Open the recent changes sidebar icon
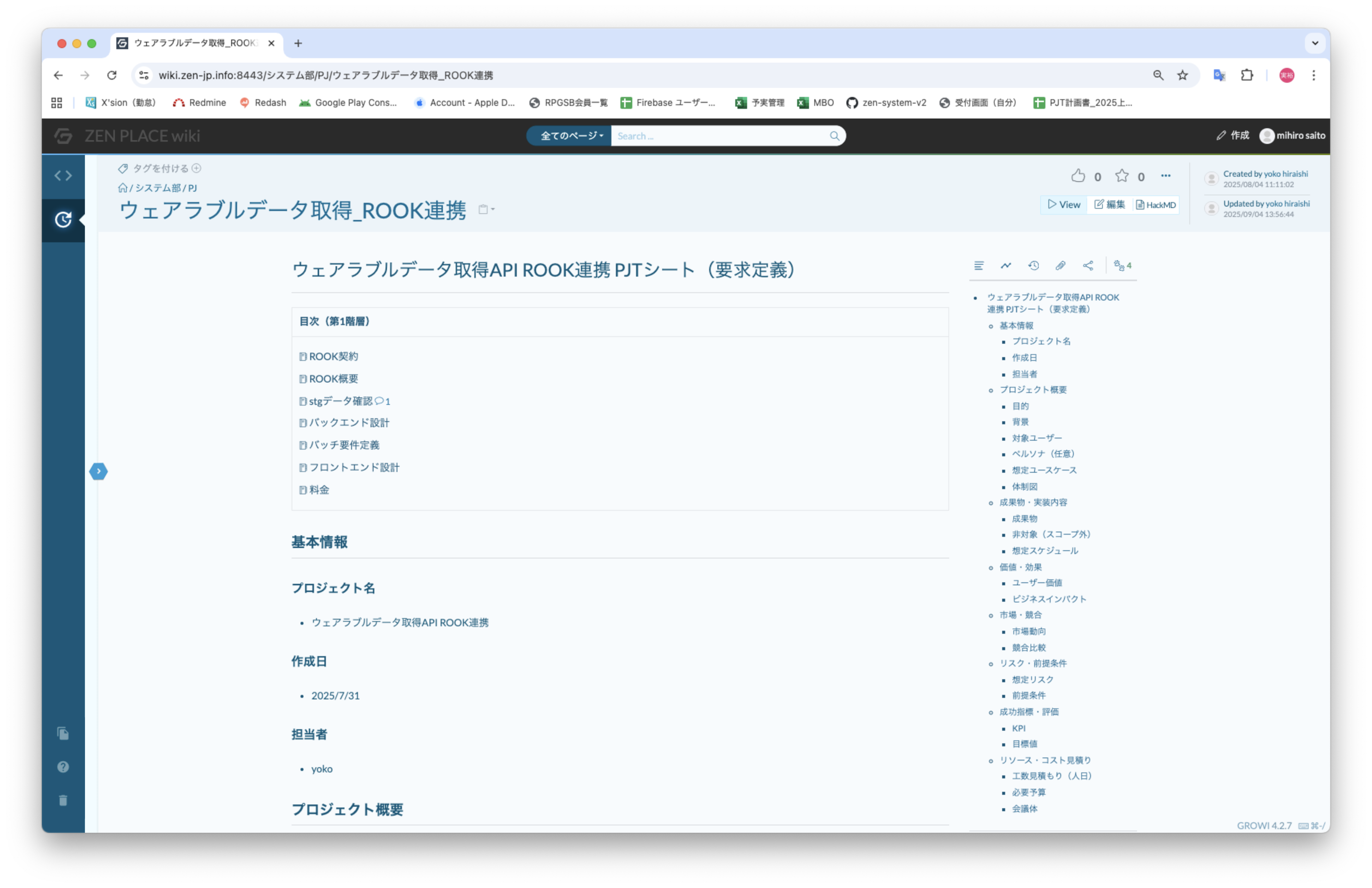 (x=63, y=220)
